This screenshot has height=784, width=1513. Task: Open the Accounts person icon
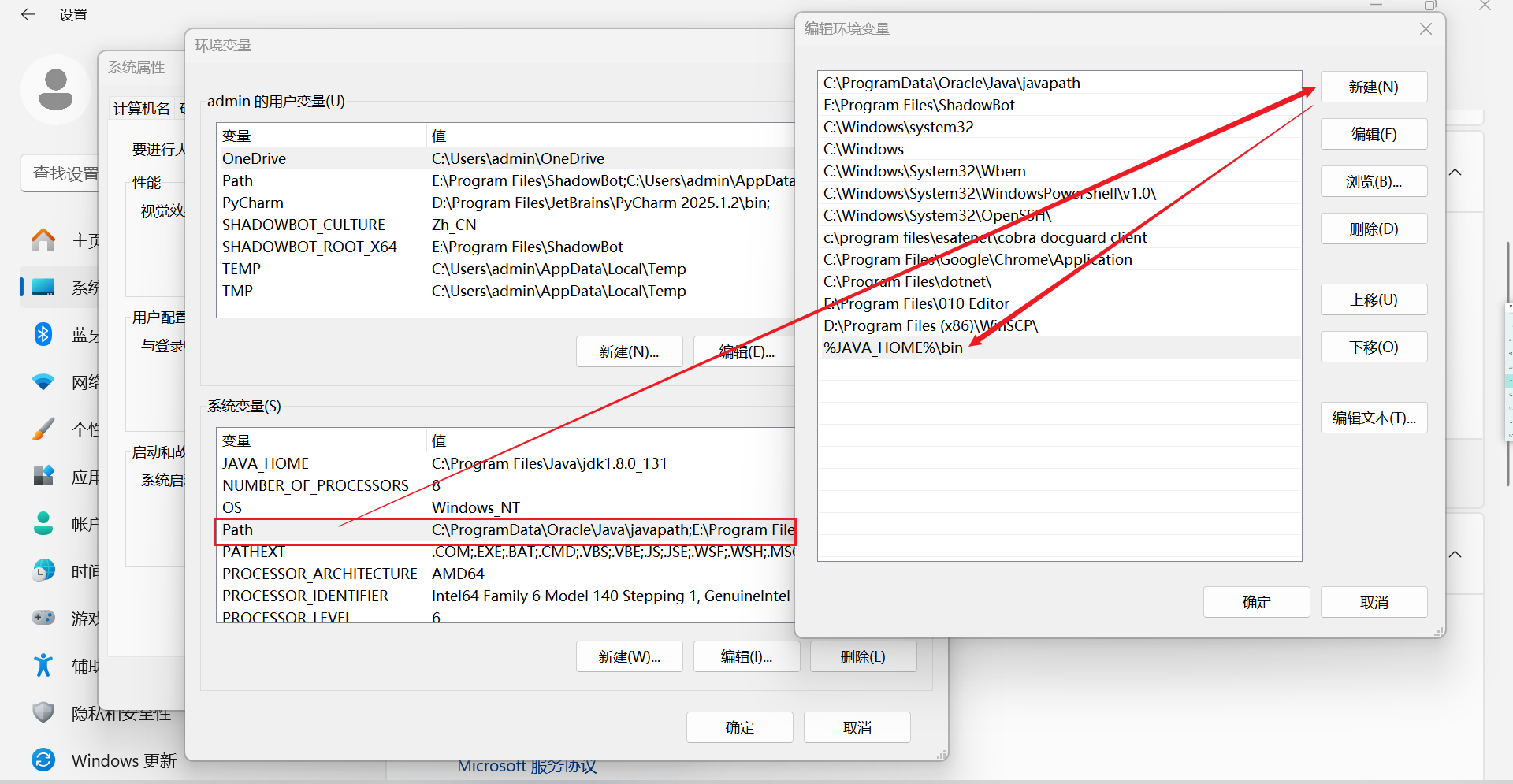[43, 524]
